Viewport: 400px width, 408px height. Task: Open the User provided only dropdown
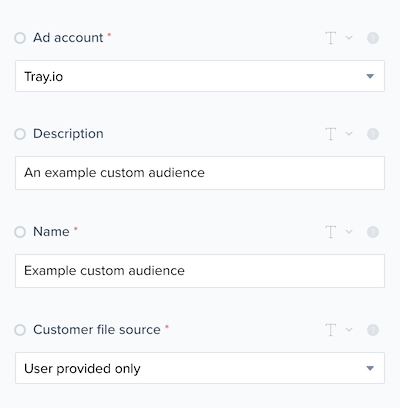(200, 368)
